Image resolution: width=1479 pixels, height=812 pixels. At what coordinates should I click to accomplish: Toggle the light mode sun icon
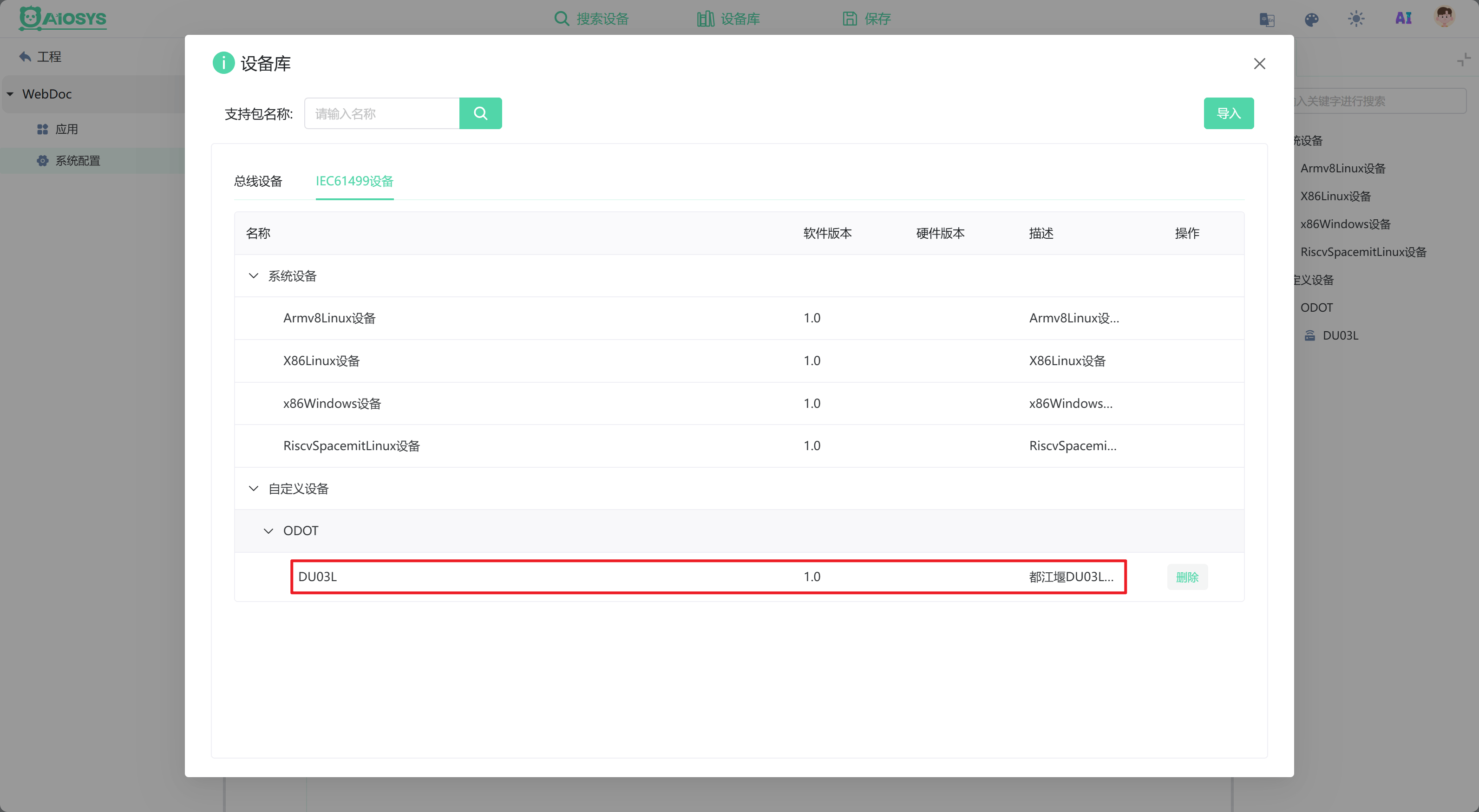(x=1356, y=19)
